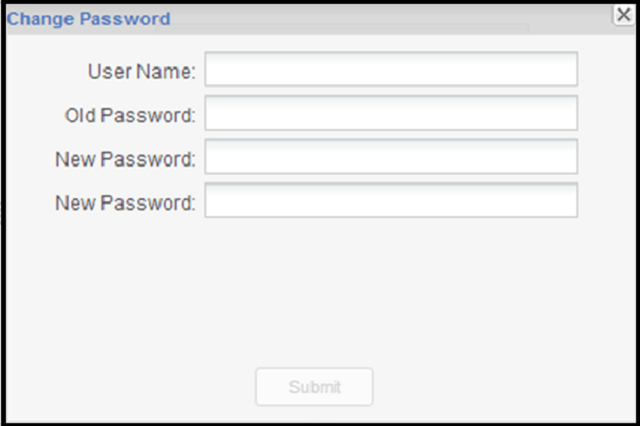Click the upper New Password label
This screenshot has height=426, width=640.
pos(125,158)
